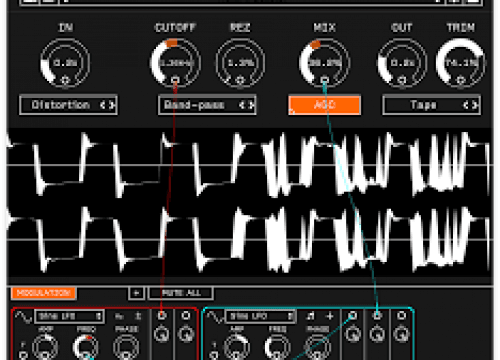Click the lower waveform display
This screenshot has width=500, height=360.
click(x=250, y=239)
